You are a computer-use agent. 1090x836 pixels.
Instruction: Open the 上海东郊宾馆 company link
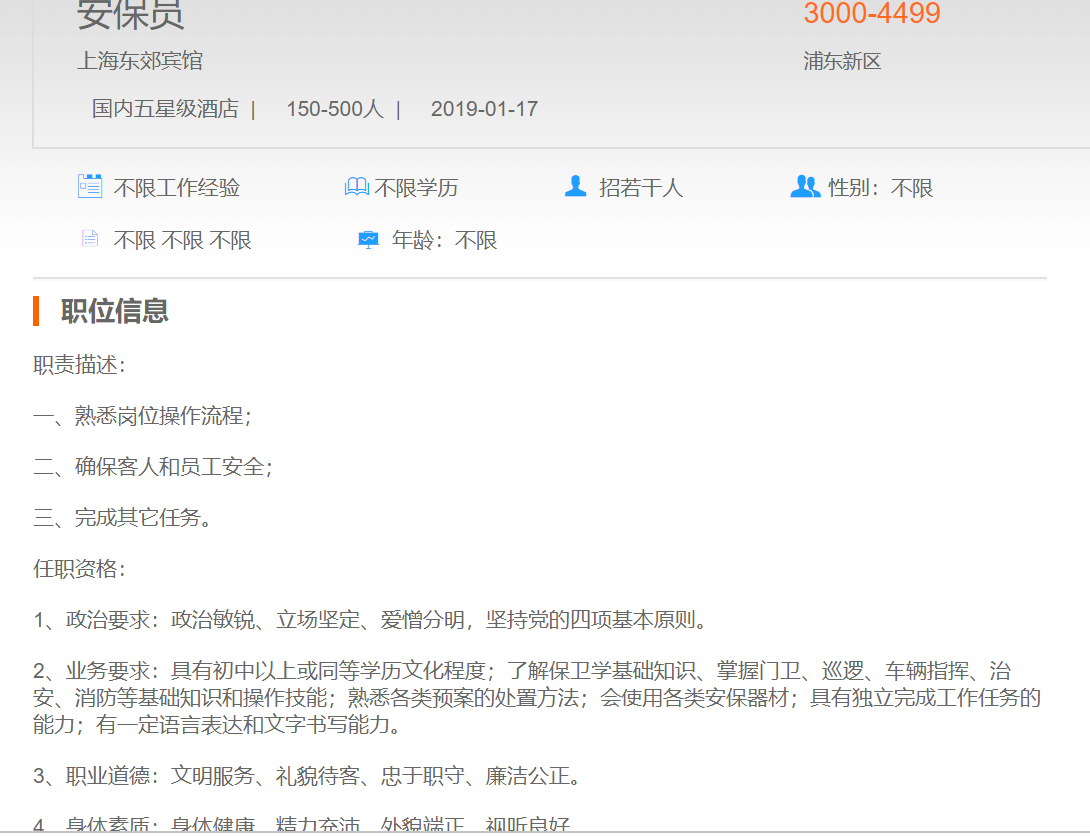(x=140, y=61)
